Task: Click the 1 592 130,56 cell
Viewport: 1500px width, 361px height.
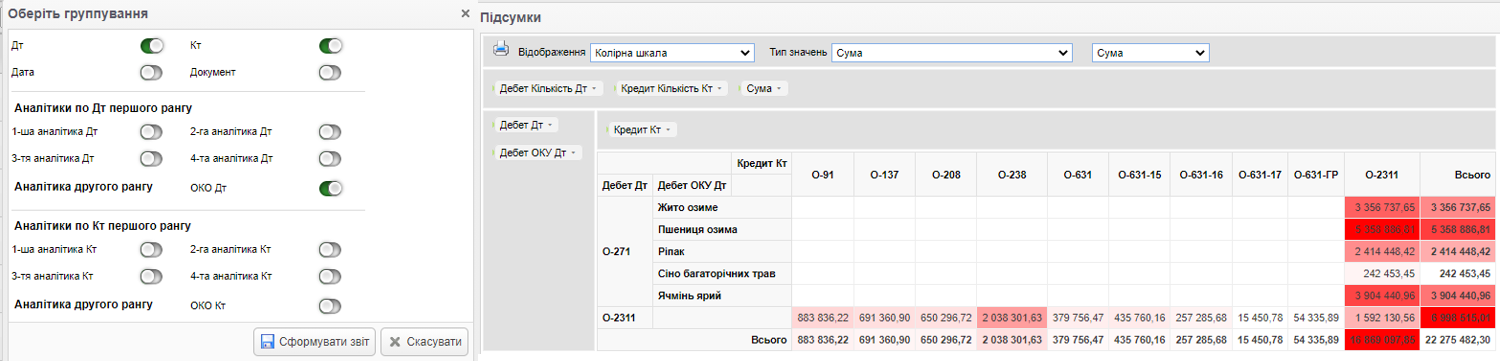Action: pyautogui.click(x=1382, y=317)
